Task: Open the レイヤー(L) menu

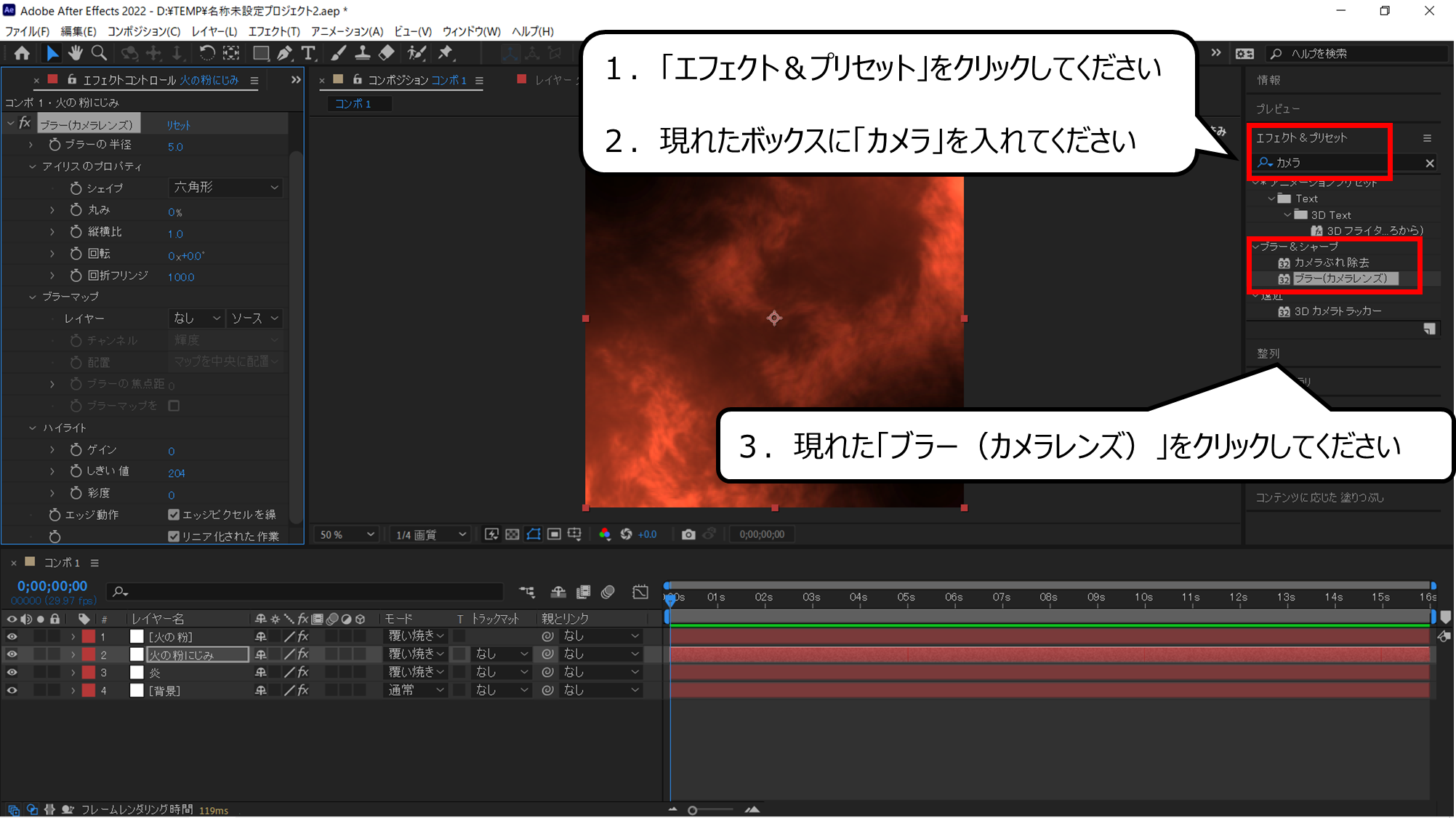Action: 214,31
